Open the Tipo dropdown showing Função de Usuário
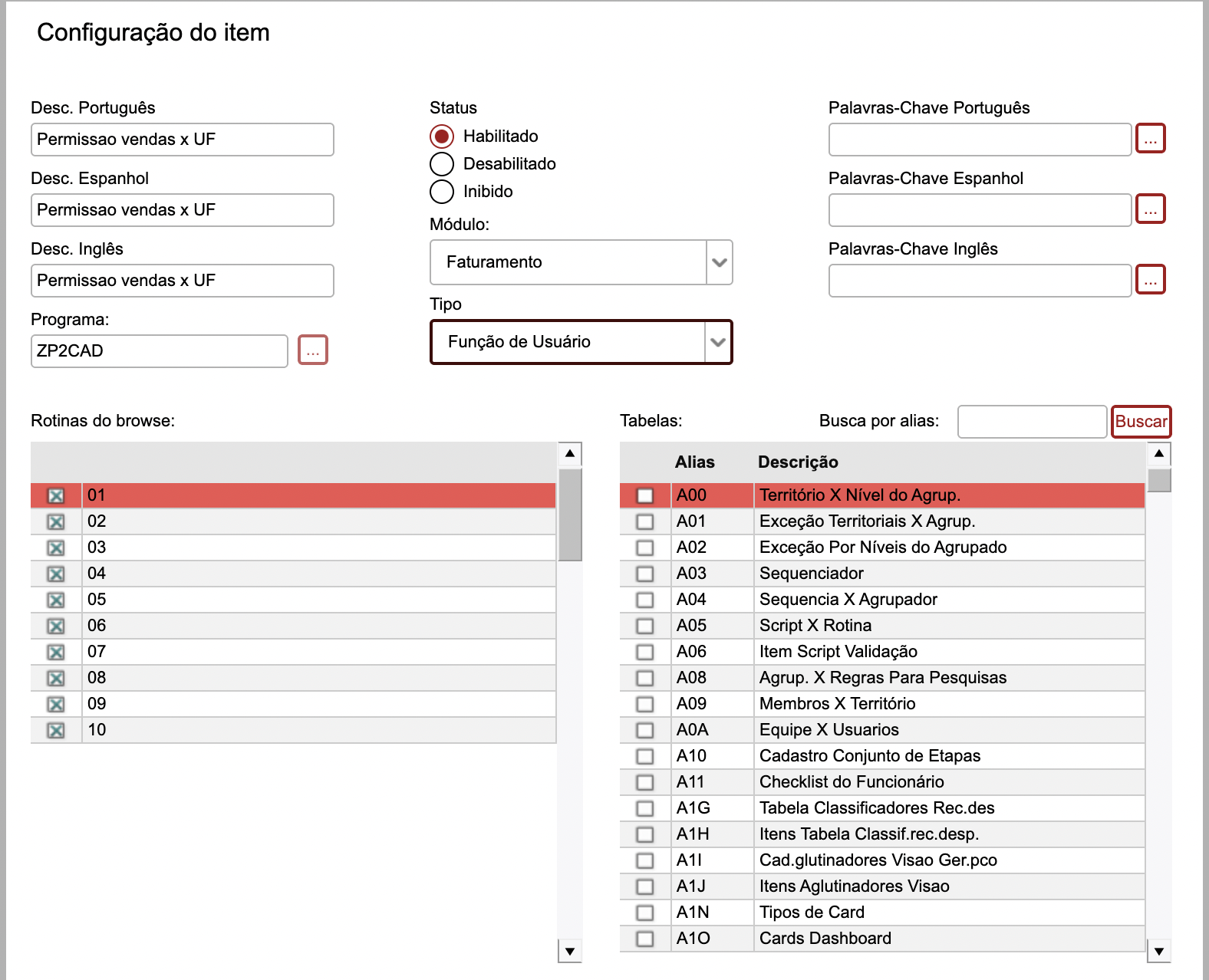 pos(581,342)
